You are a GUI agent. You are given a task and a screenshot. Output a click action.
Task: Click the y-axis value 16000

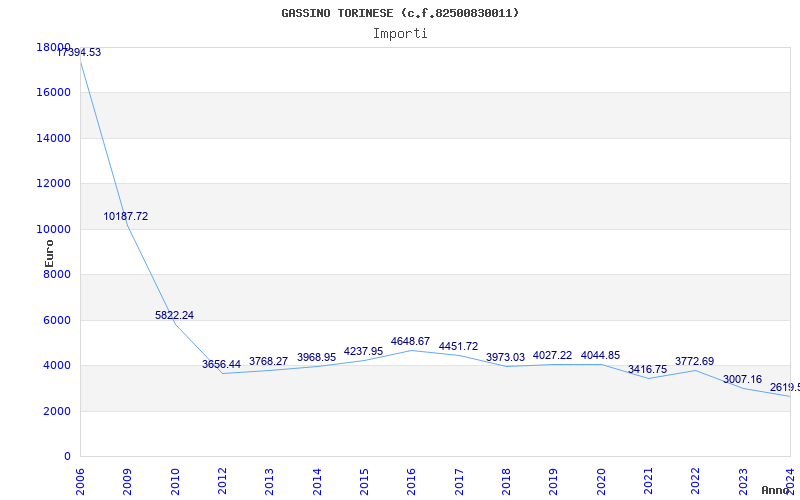(53, 92)
